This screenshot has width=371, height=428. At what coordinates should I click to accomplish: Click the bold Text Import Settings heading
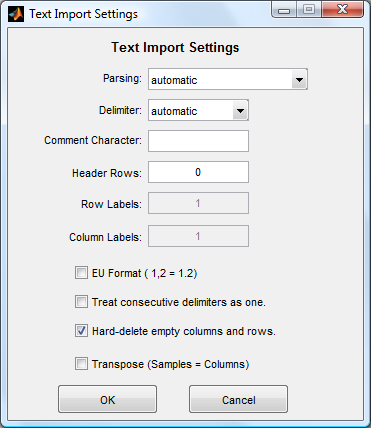click(175, 47)
